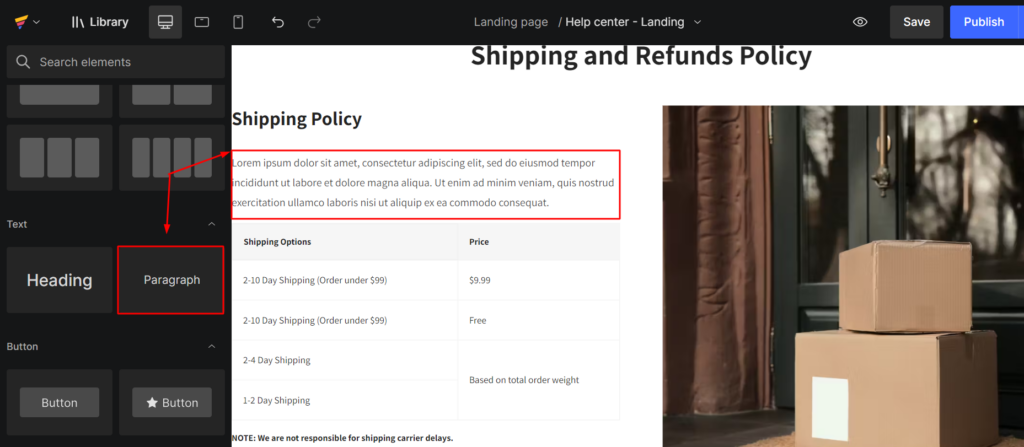Collapse the Text section

[x=211, y=224]
